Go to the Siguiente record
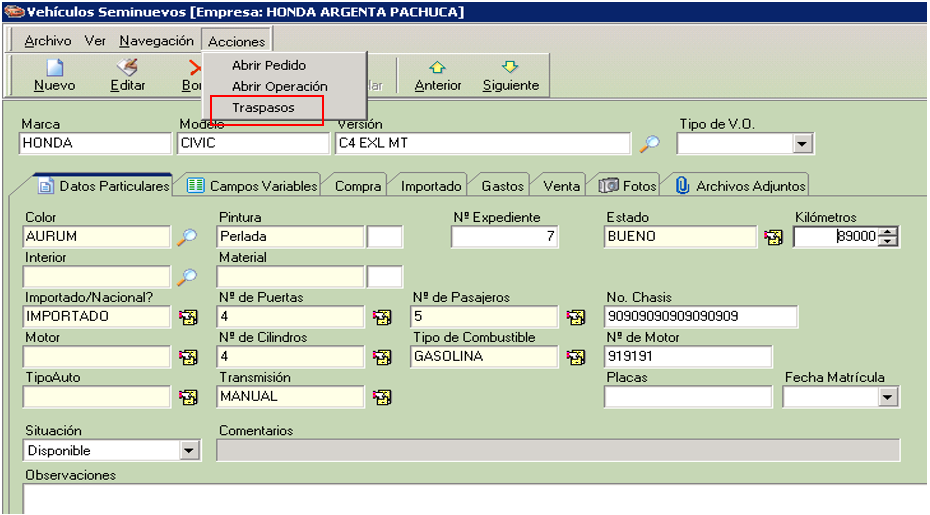This screenshot has width=930, height=515. (x=511, y=75)
